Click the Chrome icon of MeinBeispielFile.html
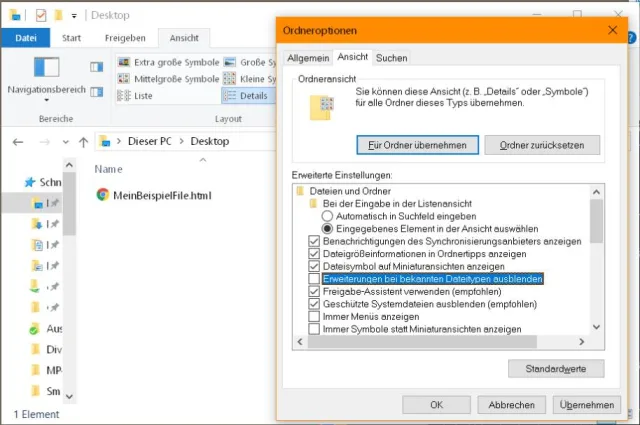Viewport: 640px width, 425px height. (x=102, y=195)
